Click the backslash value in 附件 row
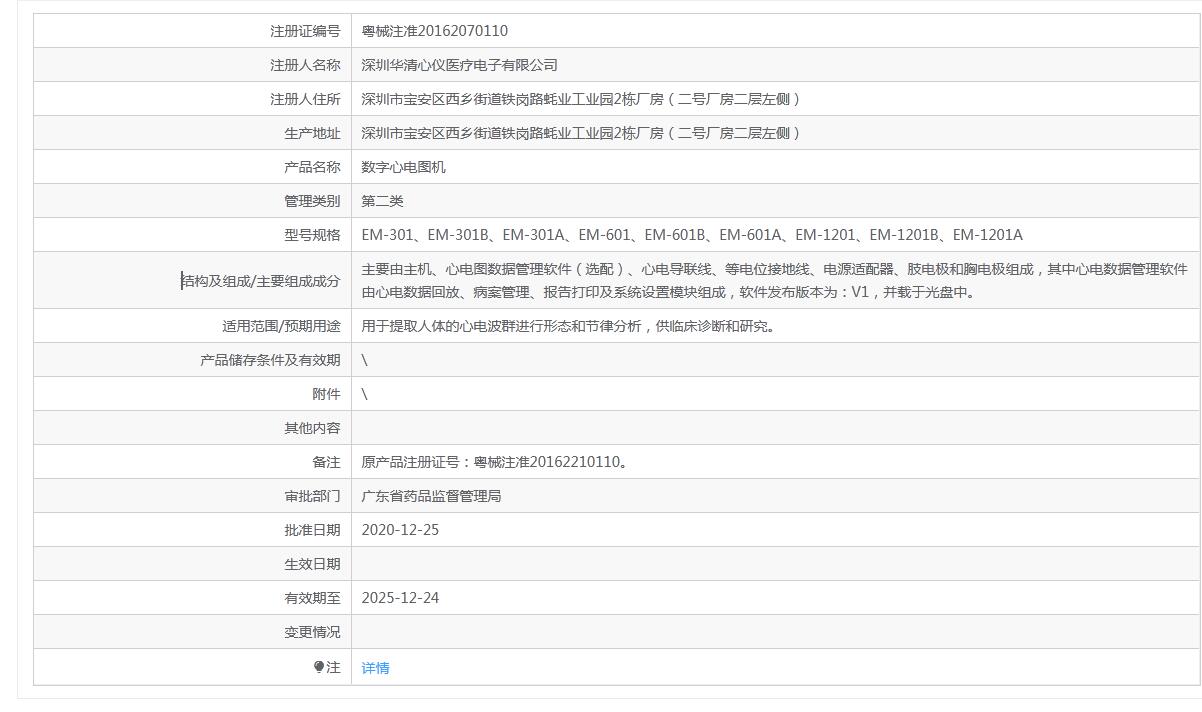Image resolution: width=1202 pixels, height=712 pixels. point(364,394)
